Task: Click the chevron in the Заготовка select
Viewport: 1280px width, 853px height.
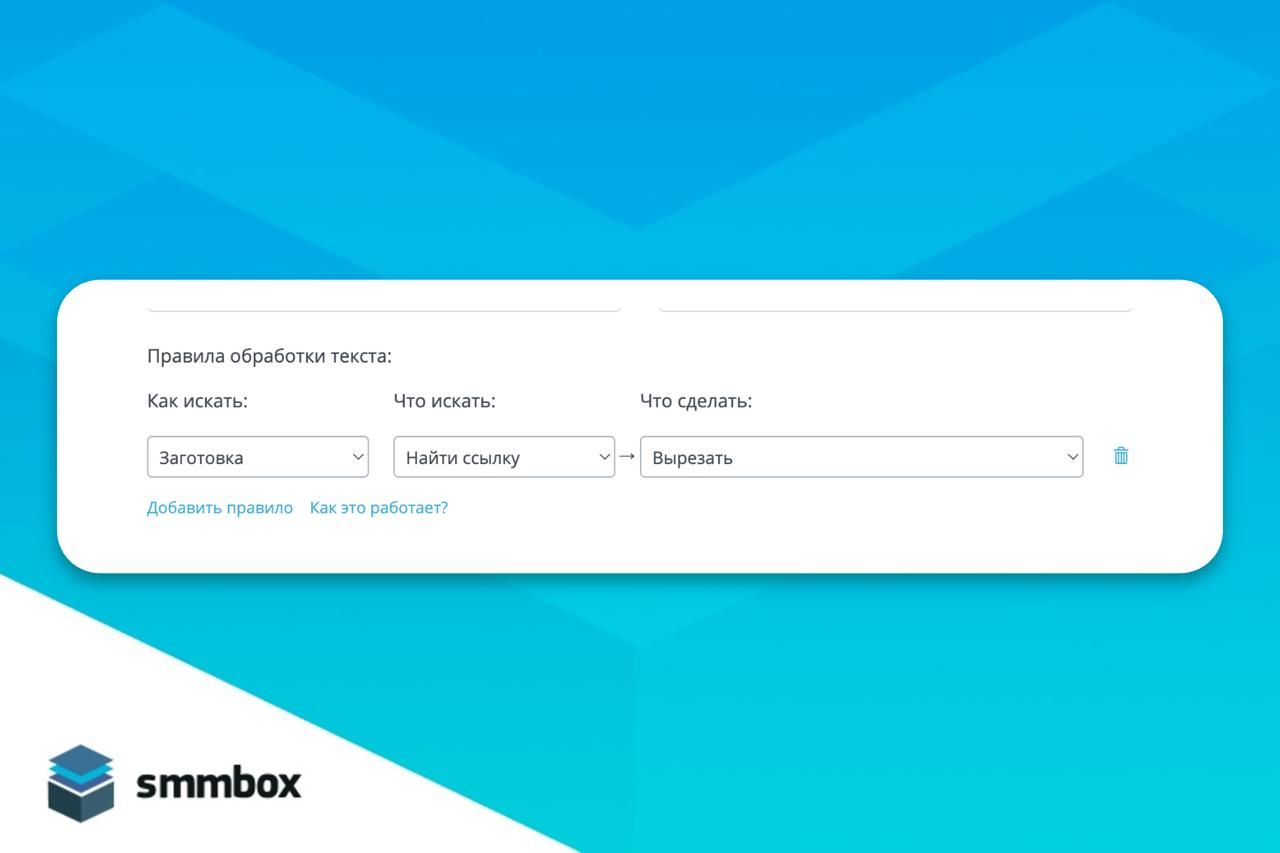Action: (x=358, y=457)
